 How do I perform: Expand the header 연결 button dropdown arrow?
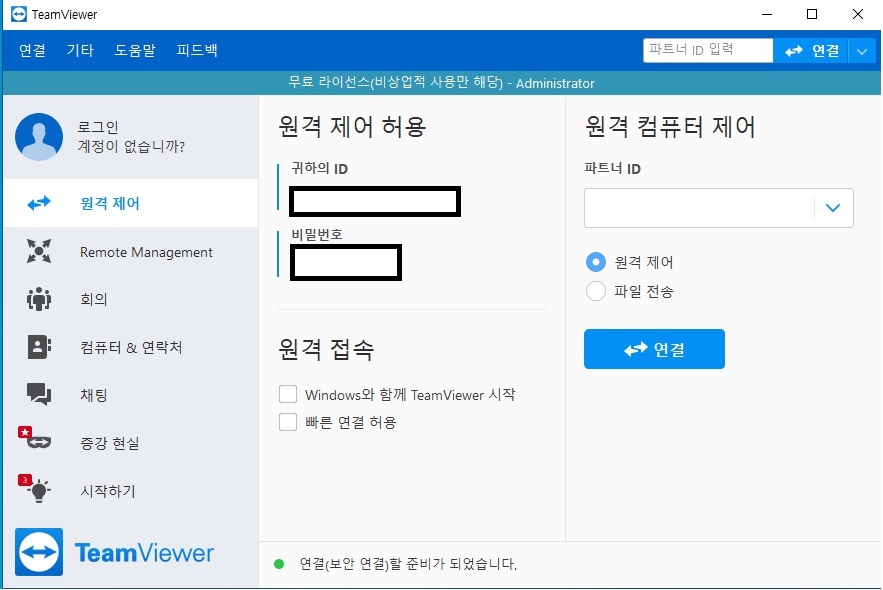(x=862, y=51)
